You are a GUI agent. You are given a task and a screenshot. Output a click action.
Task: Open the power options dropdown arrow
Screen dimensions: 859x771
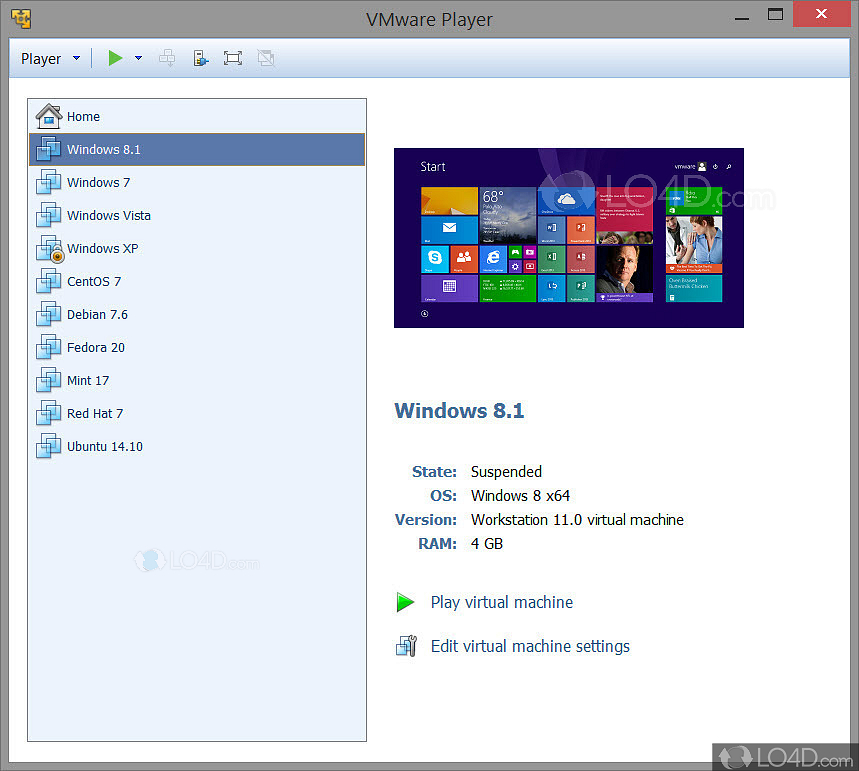[x=138, y=58]
